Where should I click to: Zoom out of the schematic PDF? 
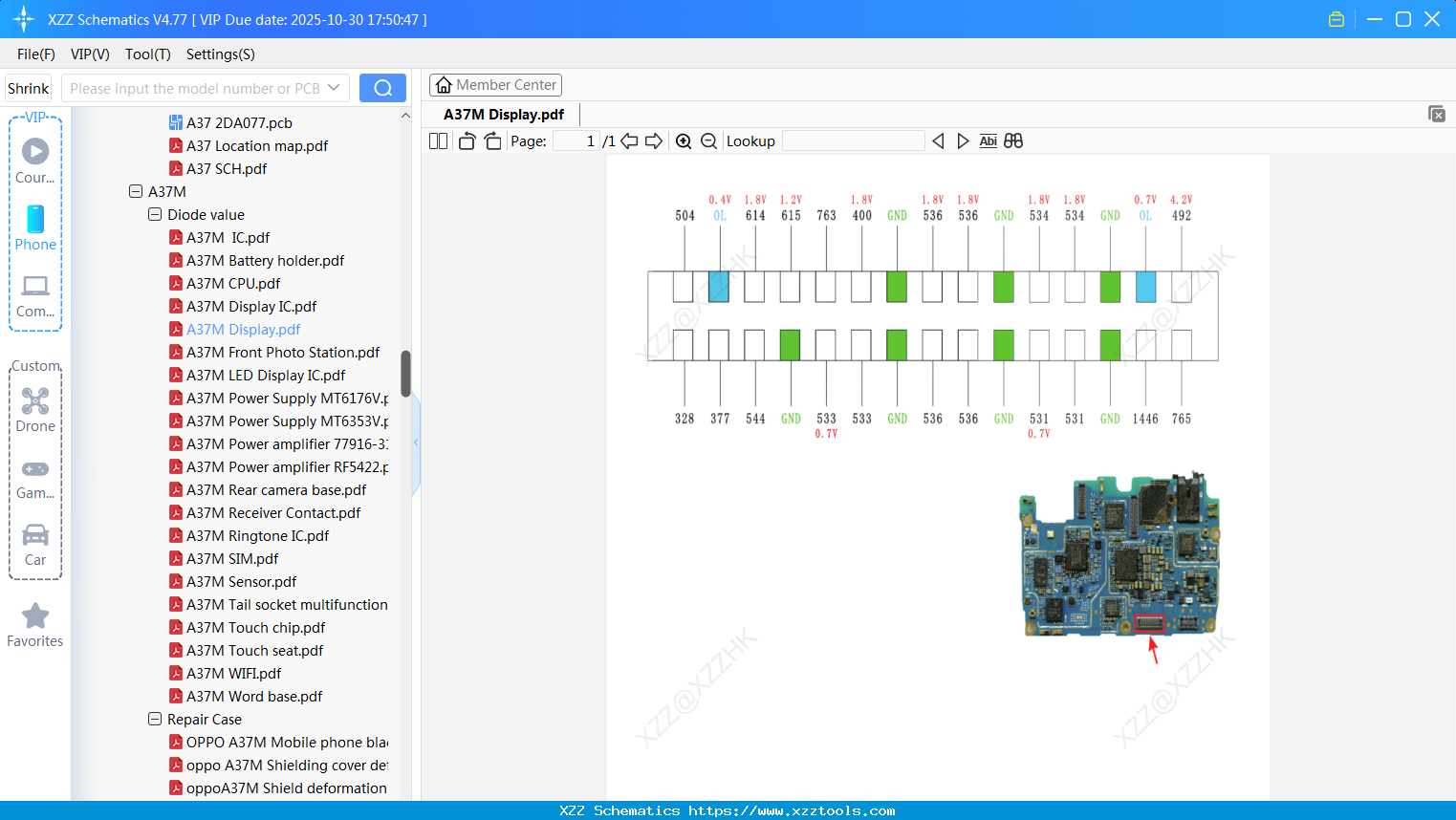(x=708, y=140)
